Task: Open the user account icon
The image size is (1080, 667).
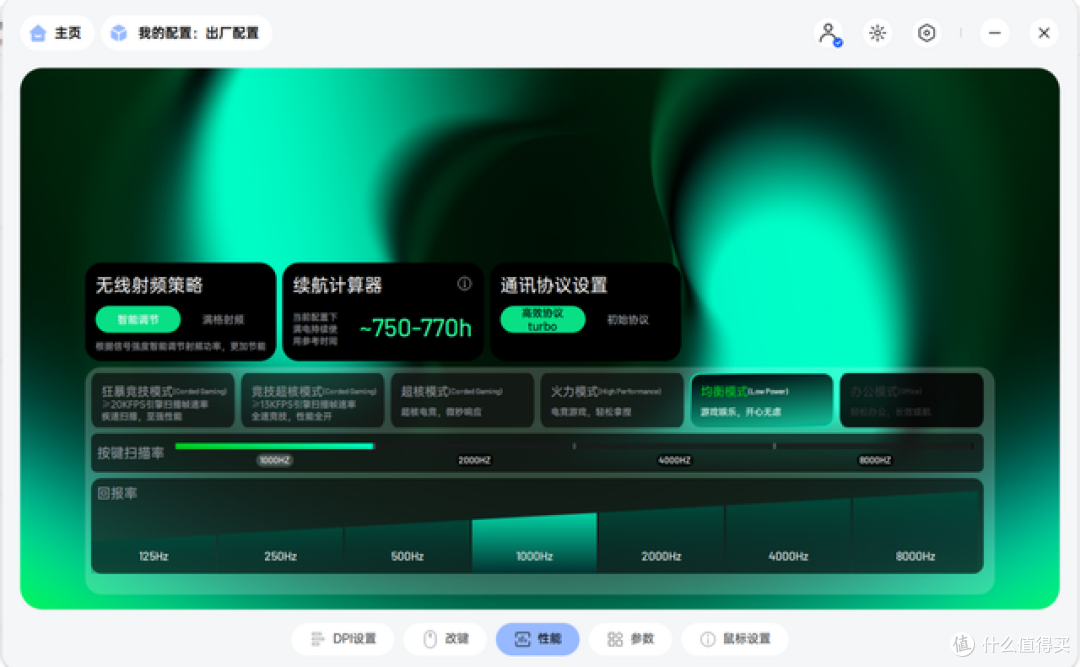Action: (829, 33)
